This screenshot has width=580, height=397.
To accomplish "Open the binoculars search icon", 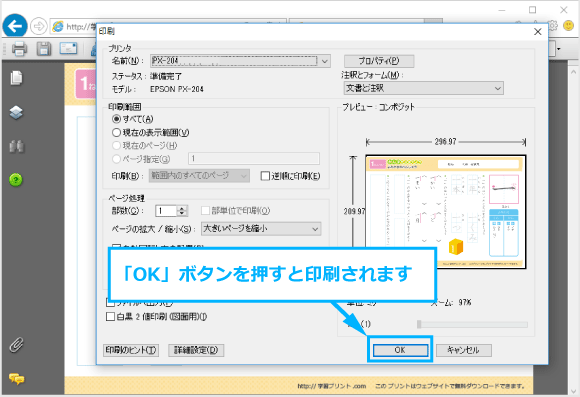I will pos(16,146).
